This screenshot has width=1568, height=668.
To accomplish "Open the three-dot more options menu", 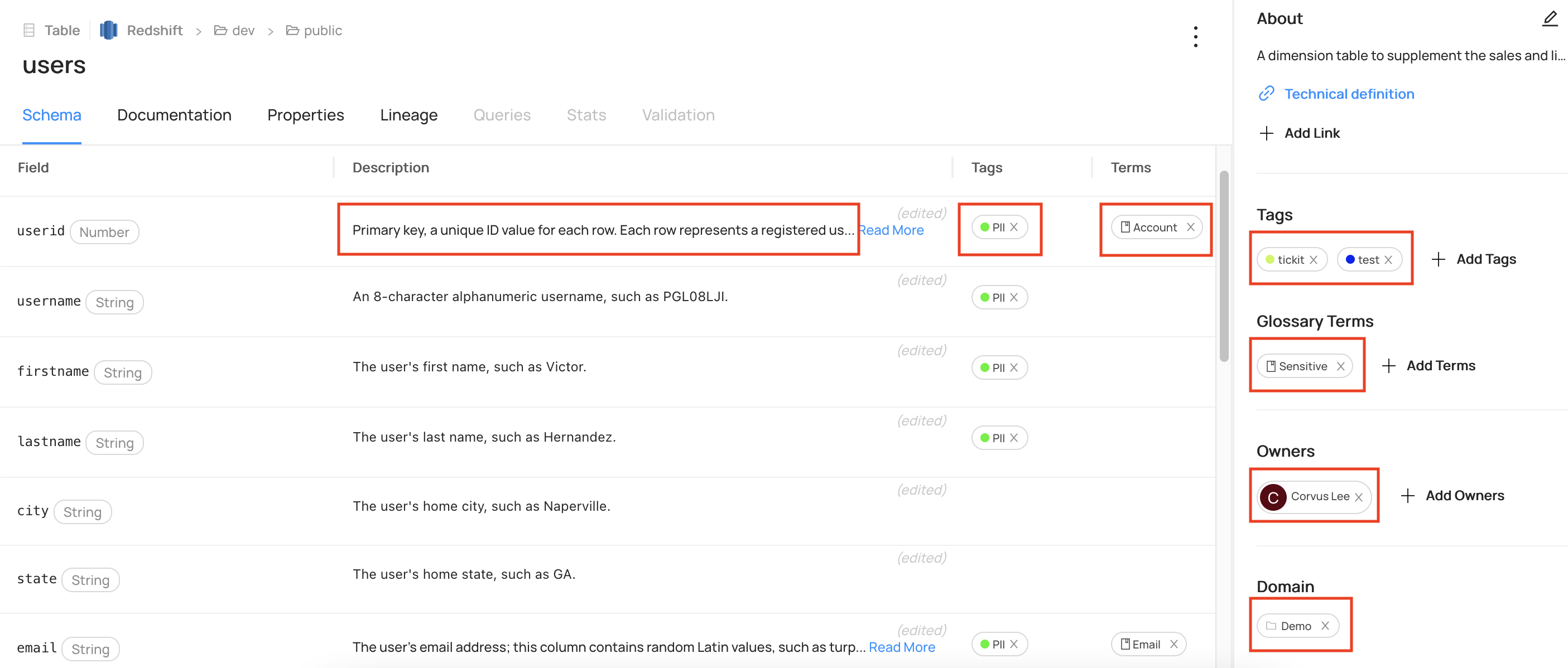I will tap(1195, 36).
